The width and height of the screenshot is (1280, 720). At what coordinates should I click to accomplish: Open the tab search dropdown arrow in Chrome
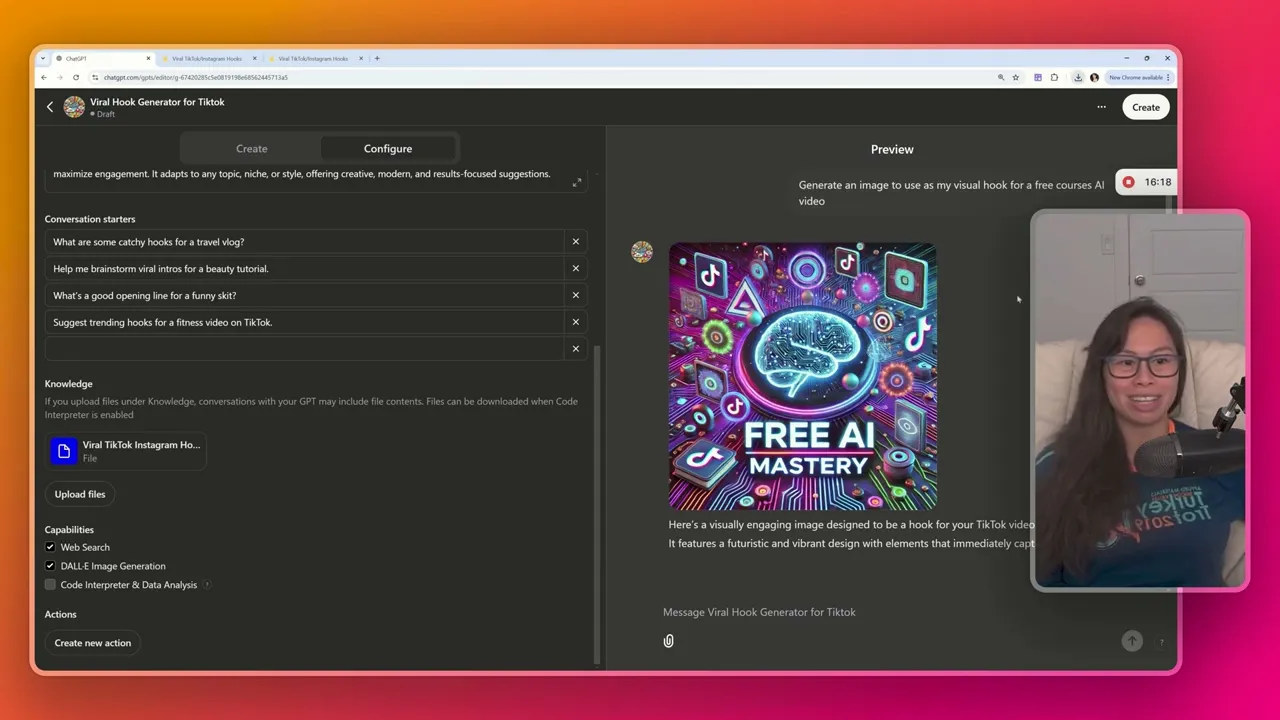[43, 58]
